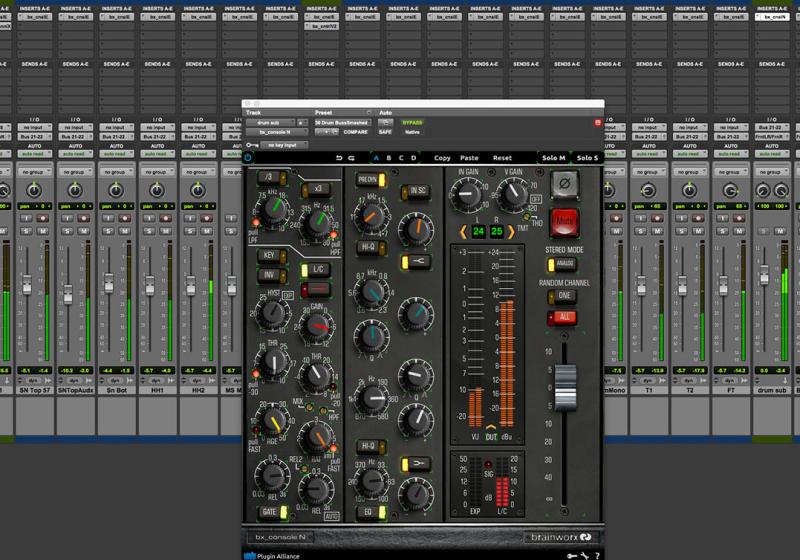This screenshot has height=560, width=800.
Task: Open no input selector on FT track
Action: [730, 128]
